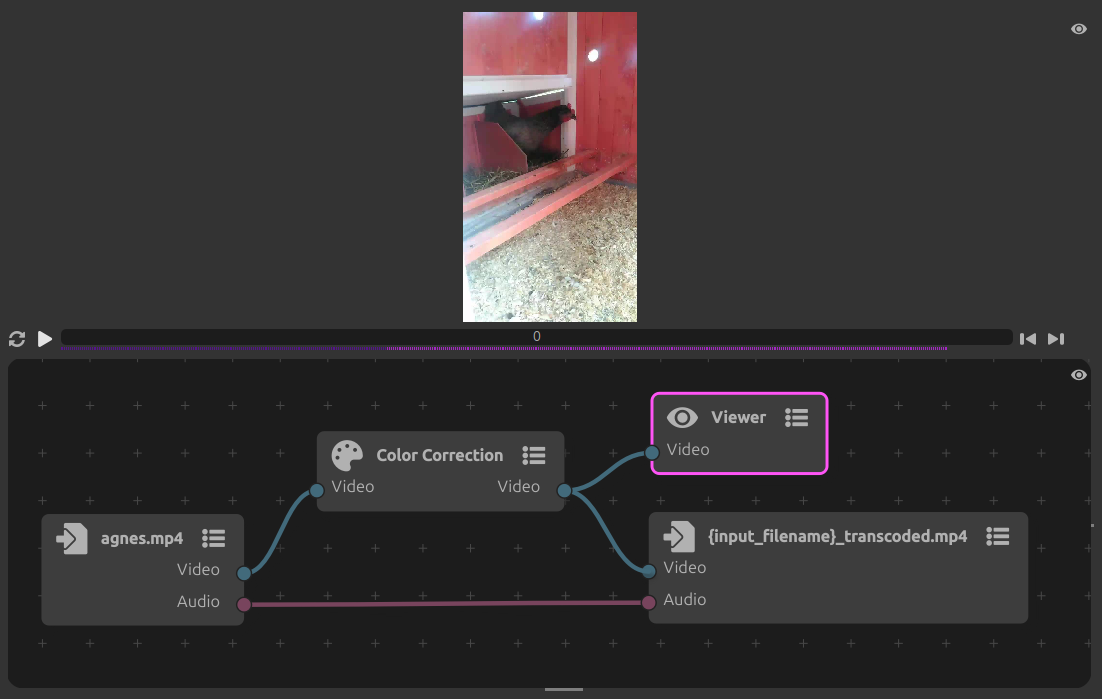Jump to last frame
This screenshot has height=699, width=1102.
pos(1055,339)
